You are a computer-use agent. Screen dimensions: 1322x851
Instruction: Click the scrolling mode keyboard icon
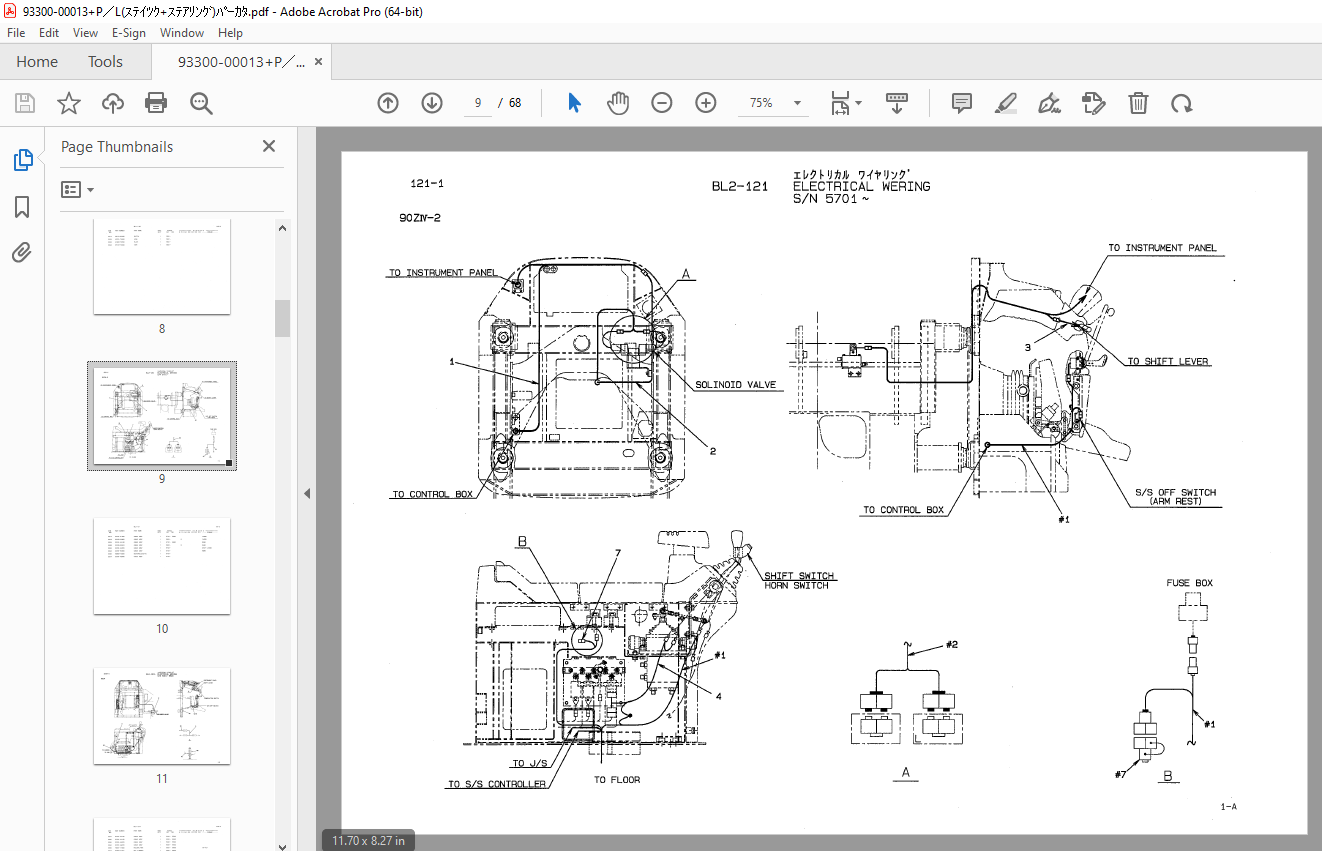pyautogui.click(x=896, y=103)
